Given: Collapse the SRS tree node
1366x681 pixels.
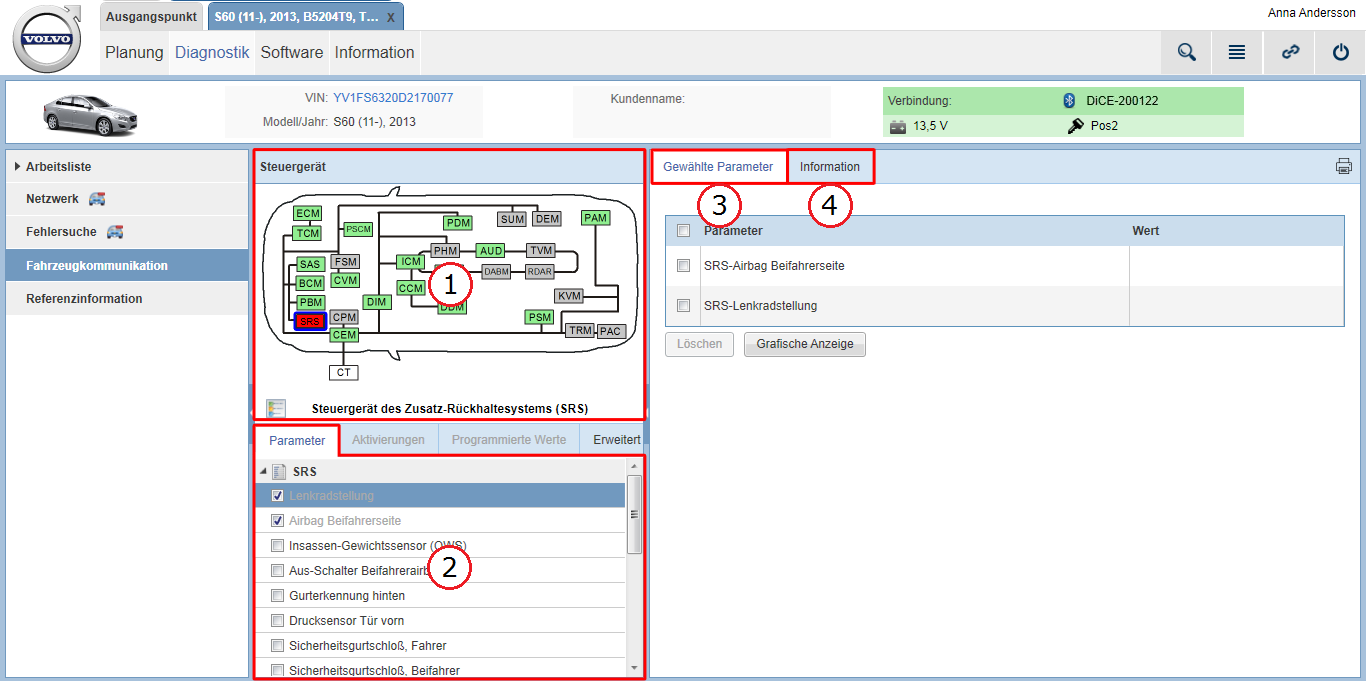Looking at the screenshot, I should pos(263,471).
